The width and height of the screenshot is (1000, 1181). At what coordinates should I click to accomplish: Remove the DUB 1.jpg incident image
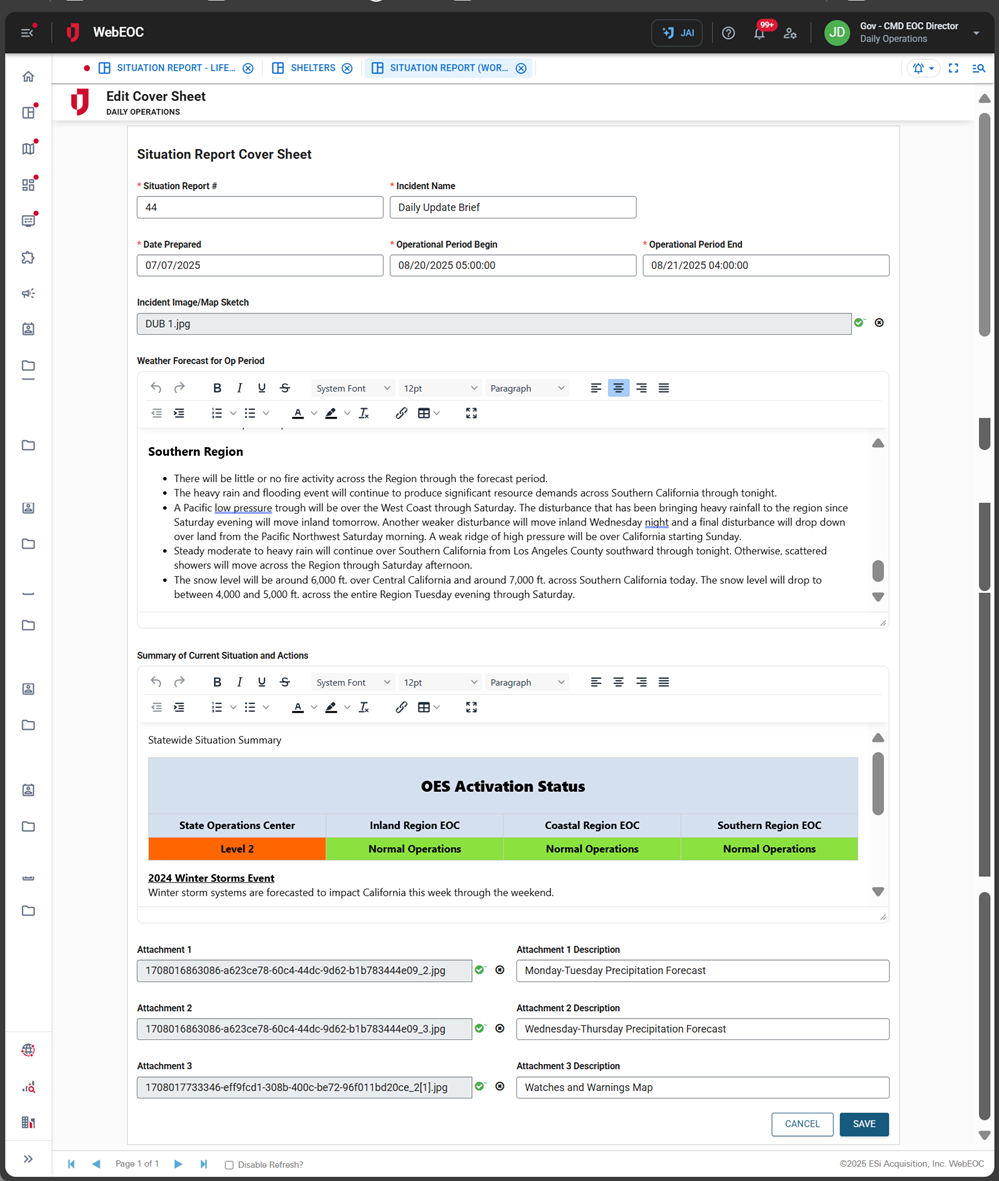pos(879,323)
